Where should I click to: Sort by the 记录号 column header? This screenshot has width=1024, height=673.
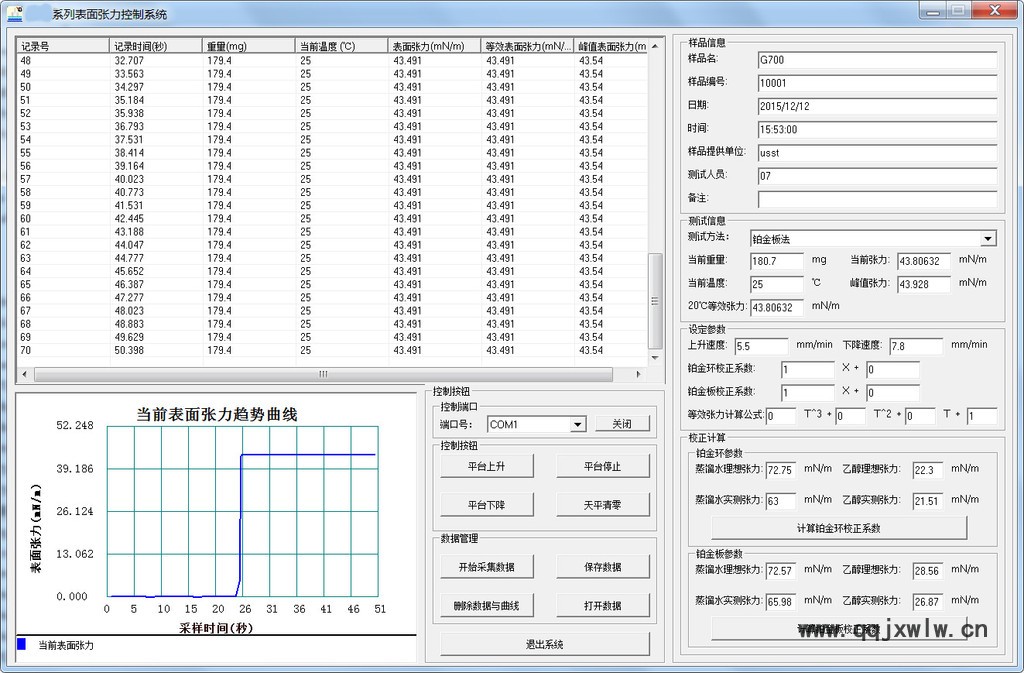coord(63,46)
